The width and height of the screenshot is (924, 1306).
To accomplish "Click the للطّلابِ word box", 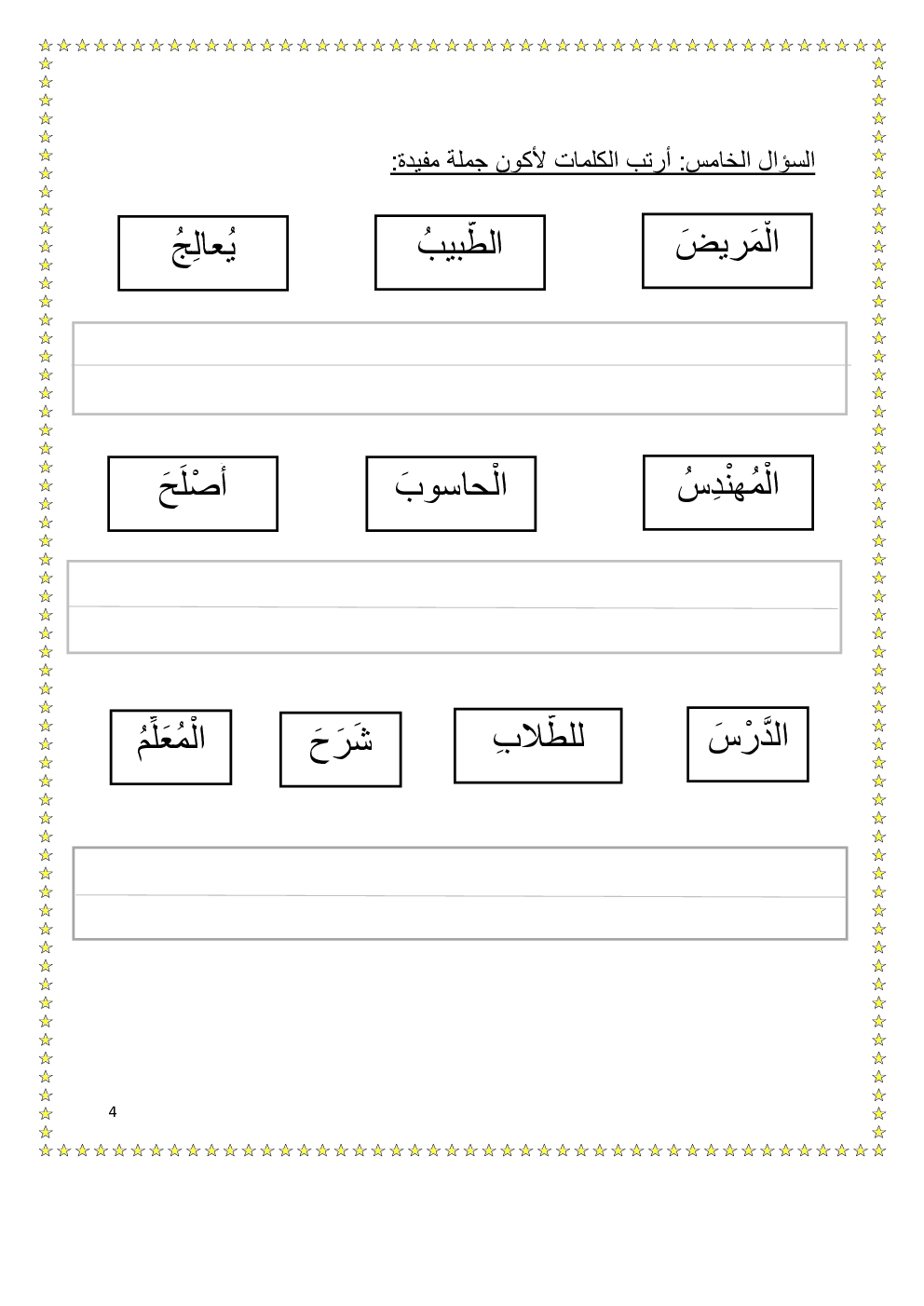I will pos(537,745).
